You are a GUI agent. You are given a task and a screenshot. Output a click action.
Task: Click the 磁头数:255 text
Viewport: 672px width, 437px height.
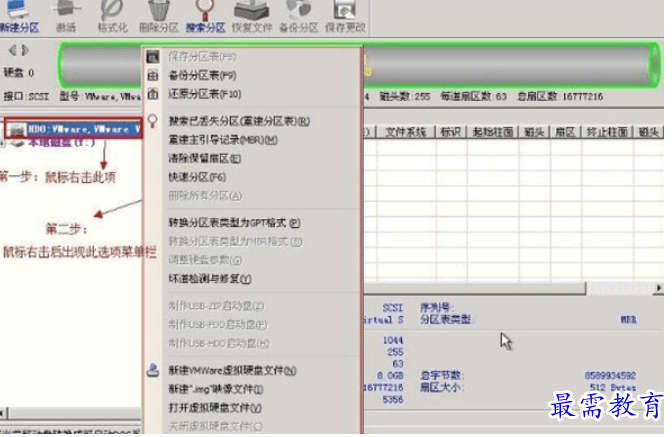click(405, 96)
